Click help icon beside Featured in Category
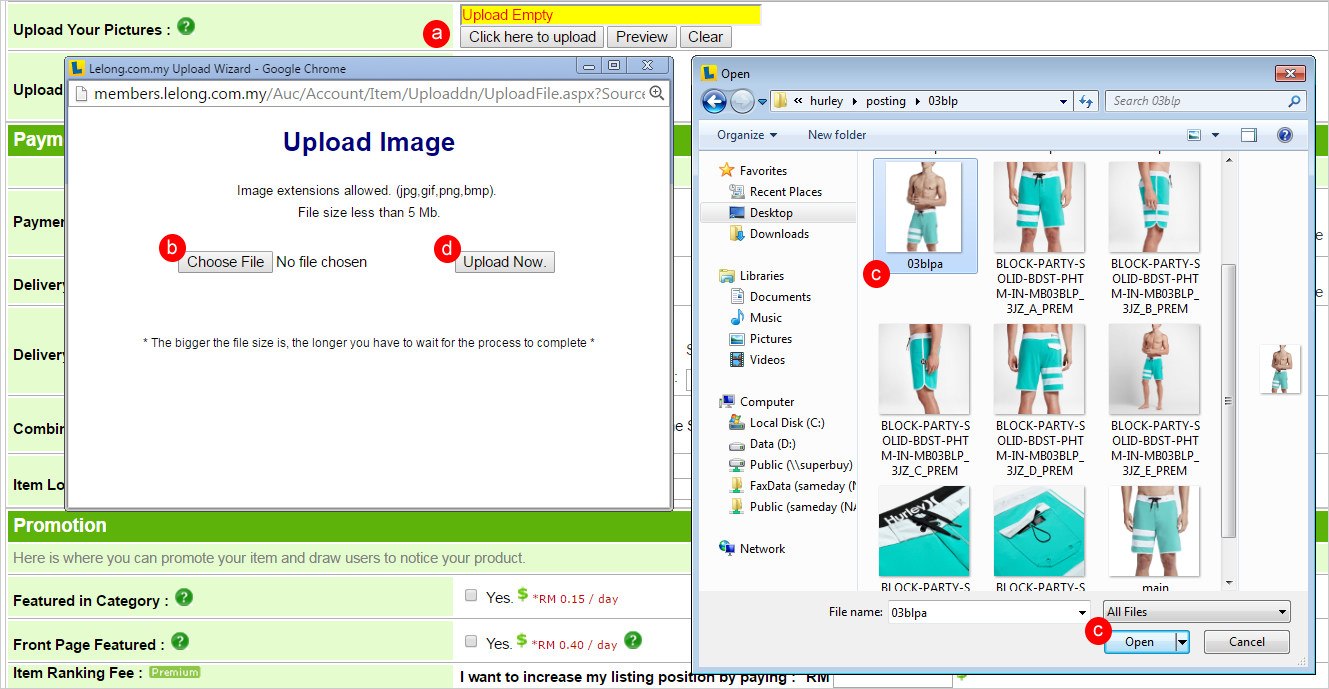 [184, 598]
